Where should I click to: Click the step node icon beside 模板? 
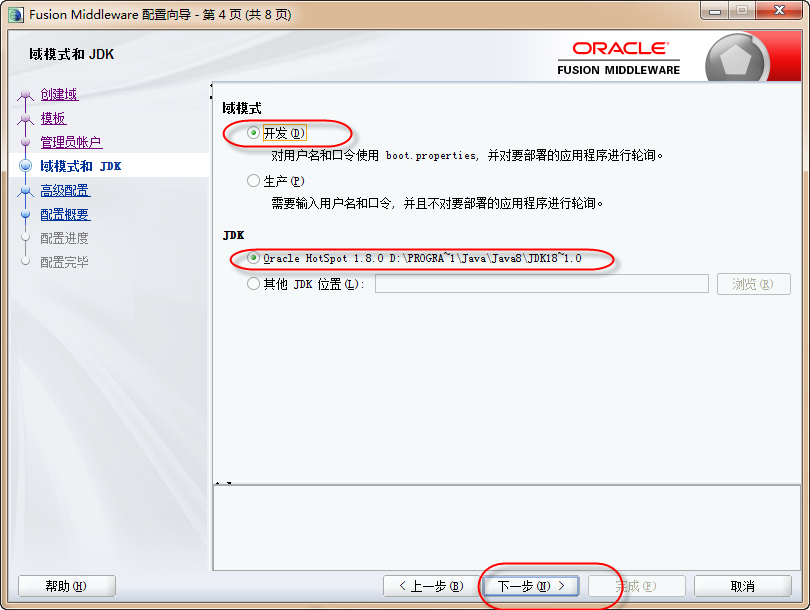(25, 119)
